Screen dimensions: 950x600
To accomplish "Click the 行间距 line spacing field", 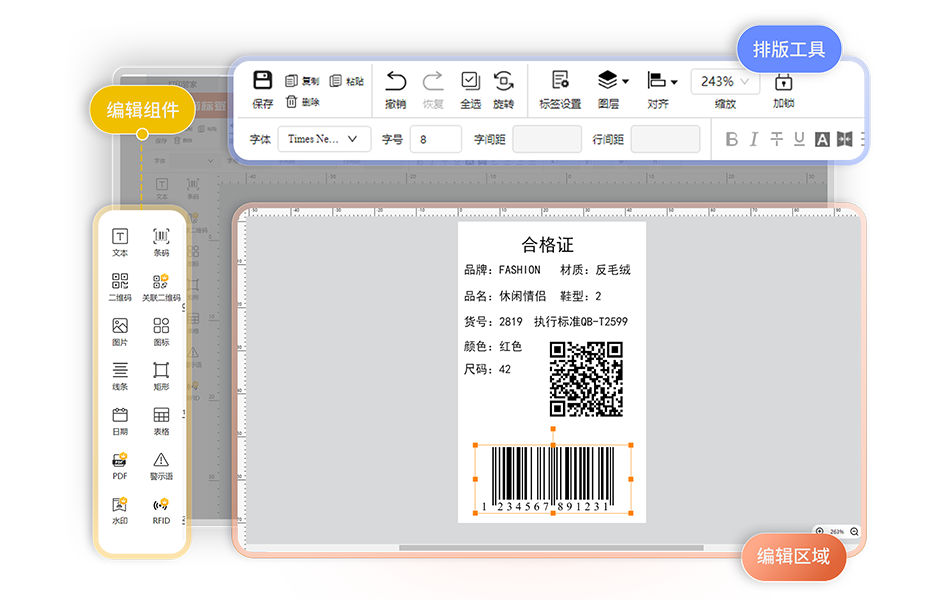I will (x=665, y=139).
